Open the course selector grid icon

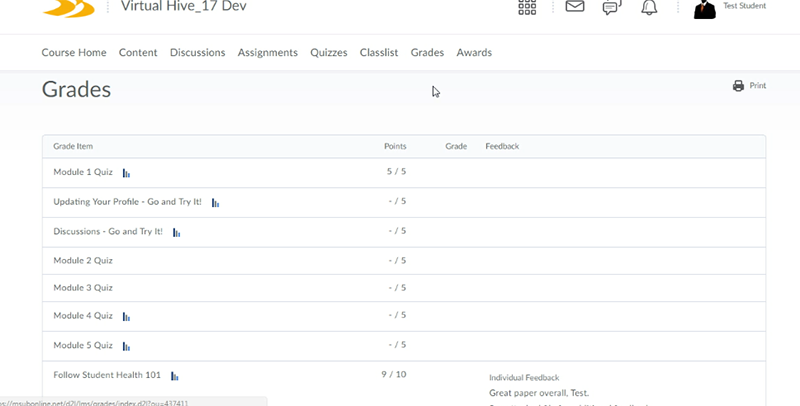point(527,7)
